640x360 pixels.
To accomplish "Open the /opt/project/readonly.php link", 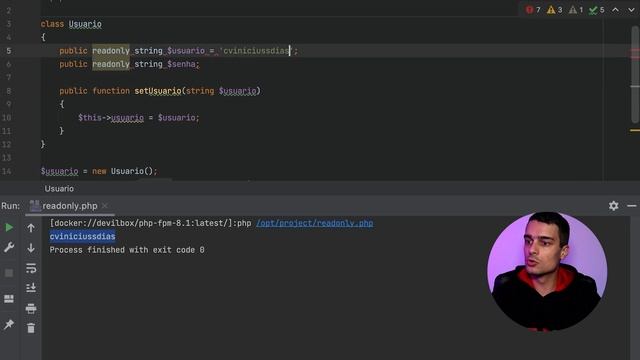I will coord(315,223).
